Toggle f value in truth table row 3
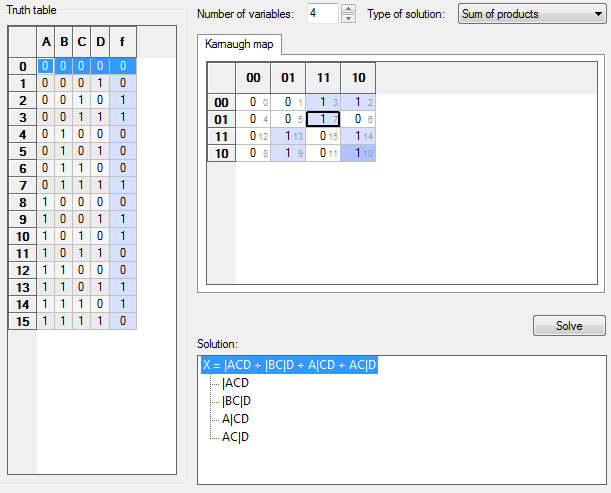611x493 pixels. 123,117
